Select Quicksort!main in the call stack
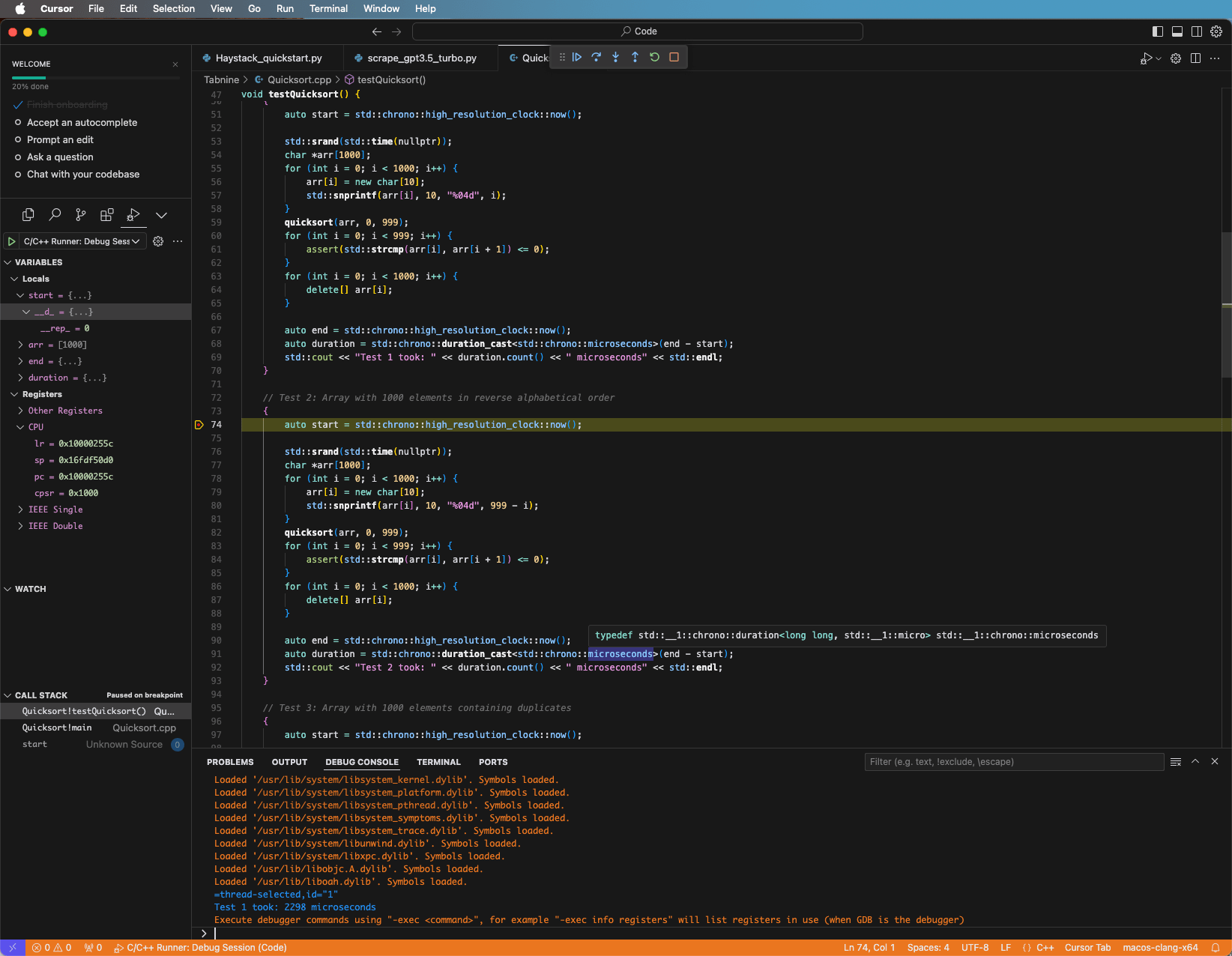The height and width of the screenshot is (956, 1232). point(57,727)
